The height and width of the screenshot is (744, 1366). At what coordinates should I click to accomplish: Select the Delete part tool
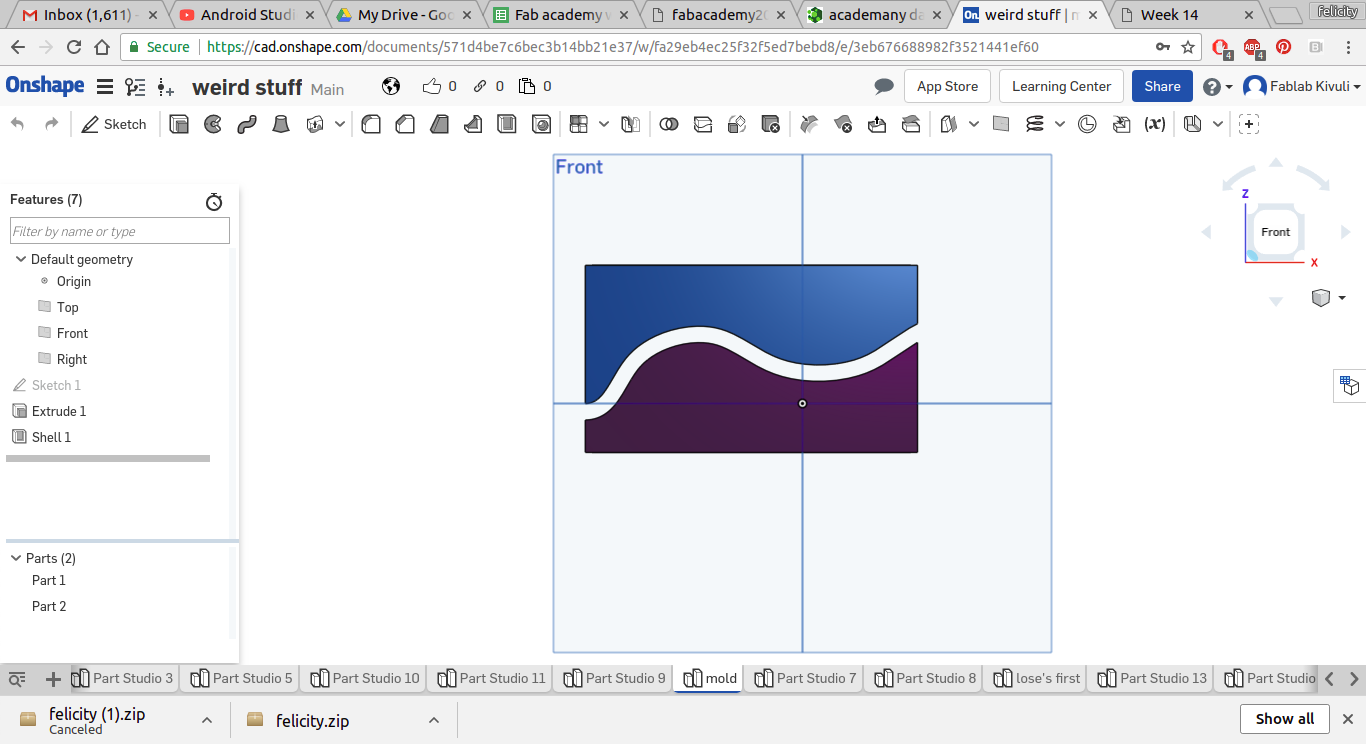click(771, 124)
